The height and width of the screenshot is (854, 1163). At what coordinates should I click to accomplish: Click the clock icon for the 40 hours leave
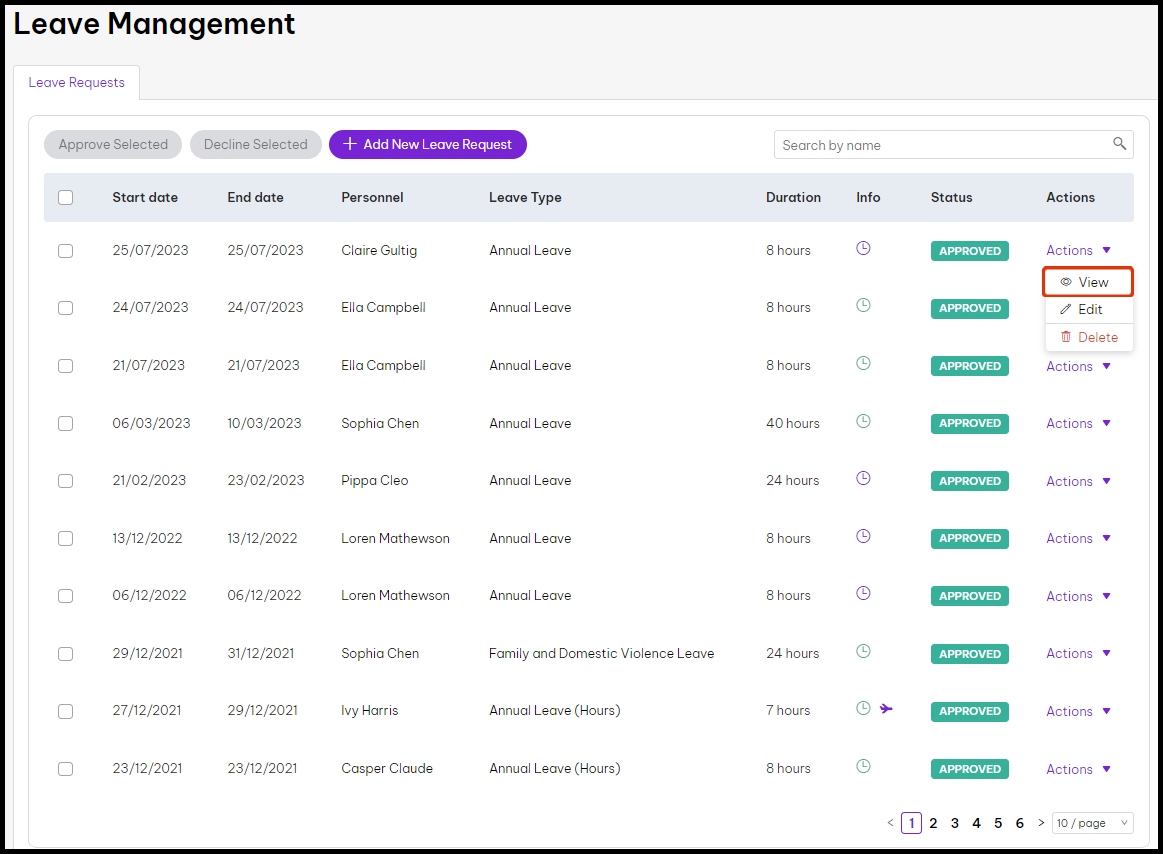864,421
